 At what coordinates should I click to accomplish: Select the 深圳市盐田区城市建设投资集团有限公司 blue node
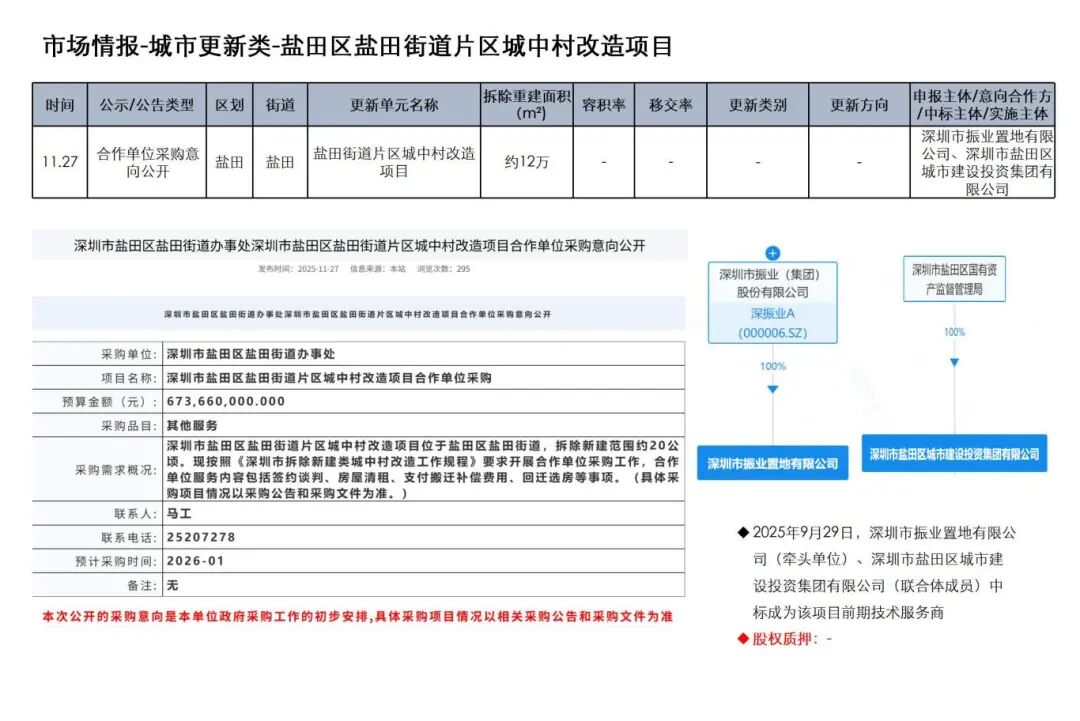[954, 454]
